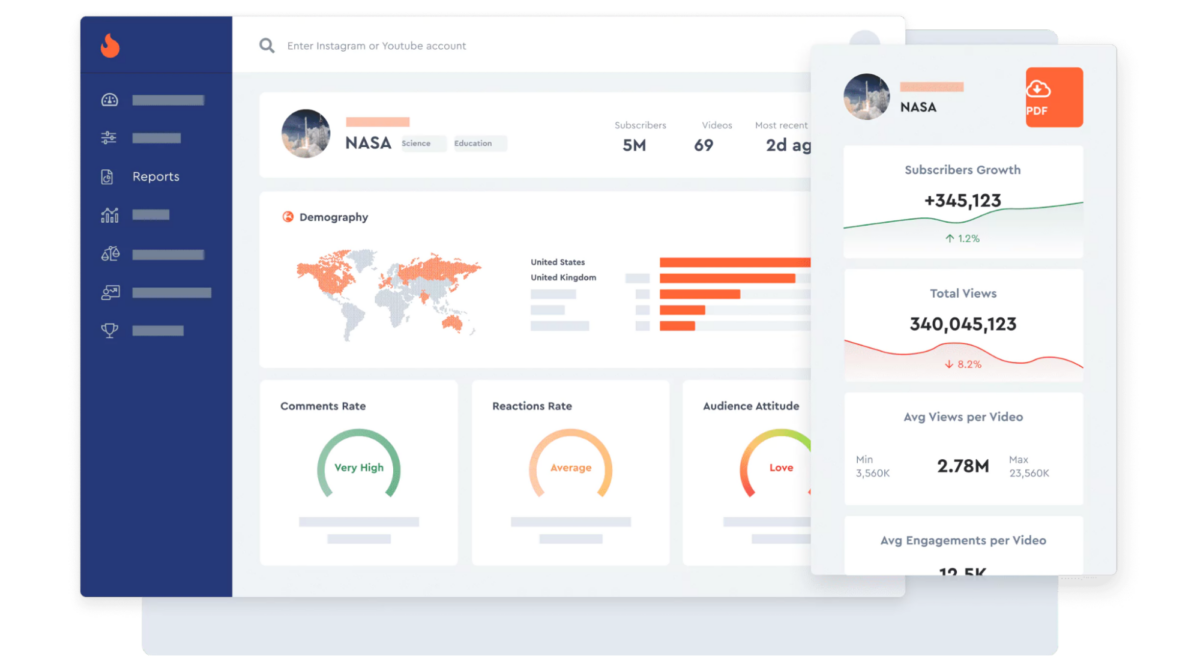Open the comparison scales icon in sidebar
1200x656 pixels.
[109, 253]
